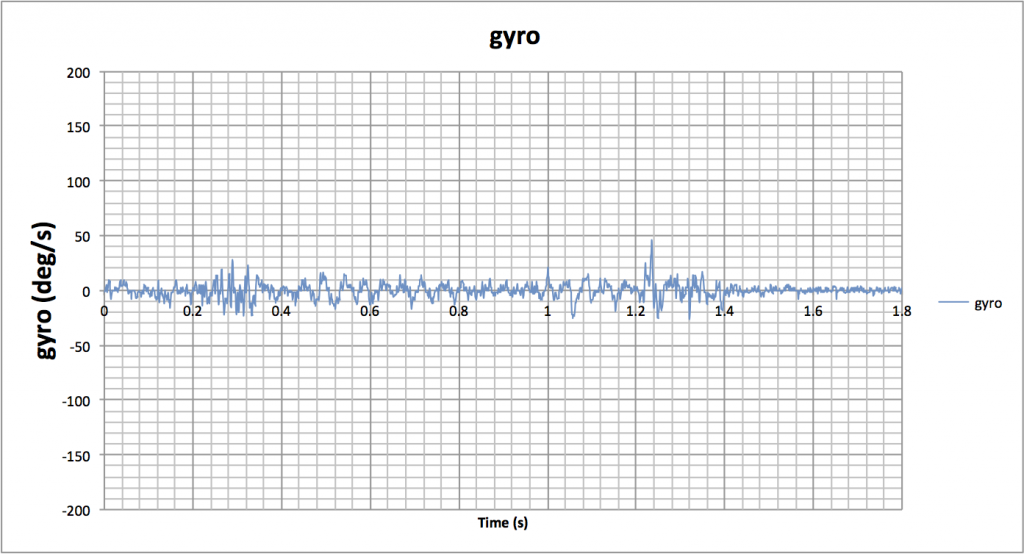Screen dimensions: 1024x554
Task: Click the 'Time (s)' horizontal axis title
Action: click(x=503, y=523)
